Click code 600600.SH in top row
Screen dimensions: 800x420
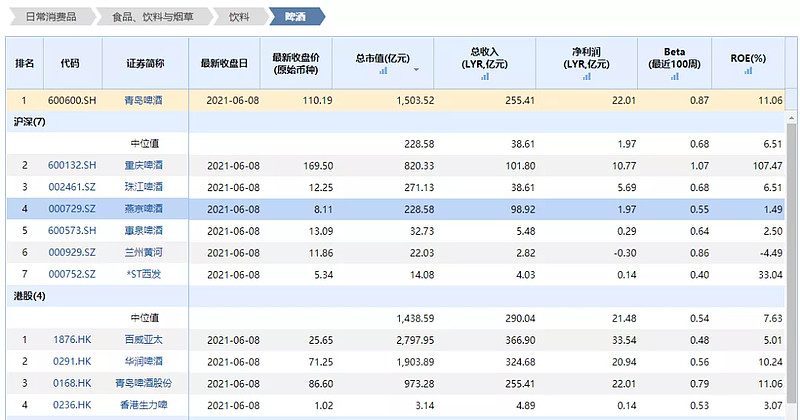tap(72, 101)
